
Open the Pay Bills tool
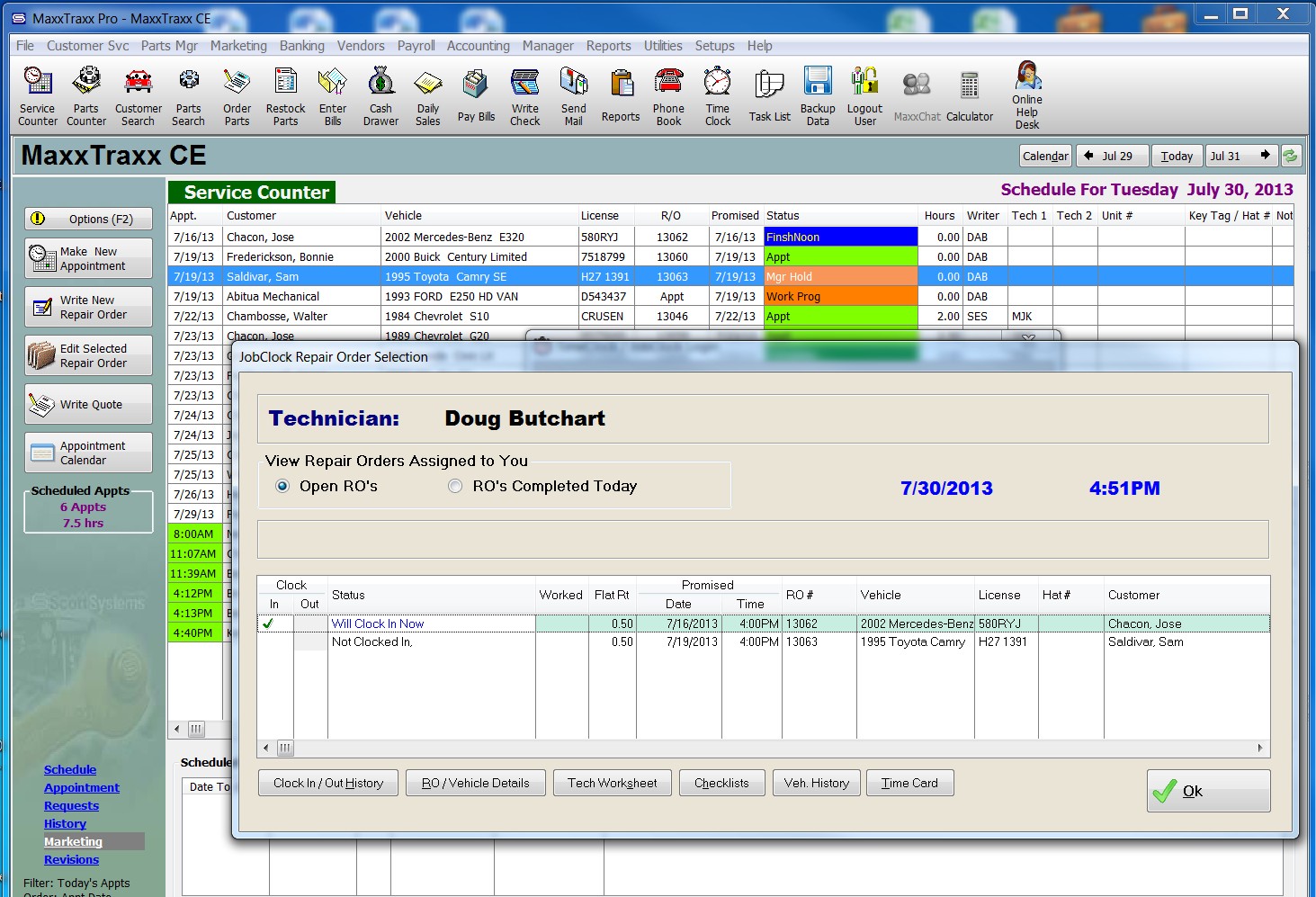[x=476, y=96]
